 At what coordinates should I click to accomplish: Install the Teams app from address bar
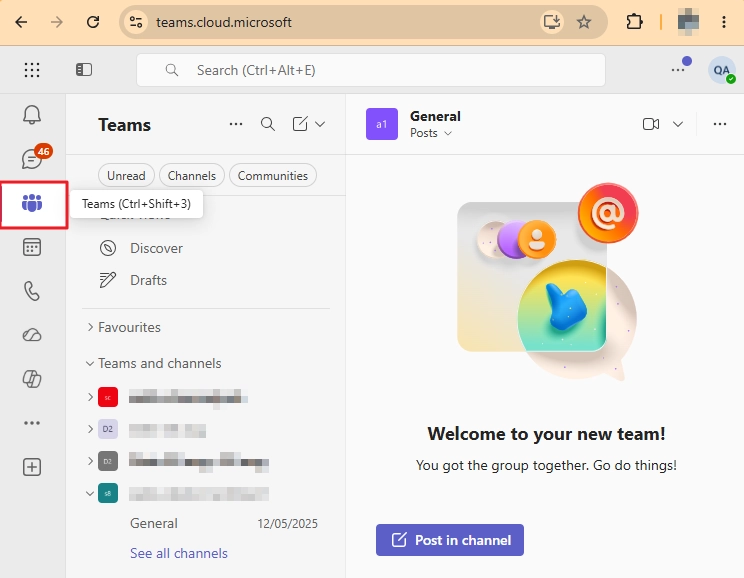552,22
